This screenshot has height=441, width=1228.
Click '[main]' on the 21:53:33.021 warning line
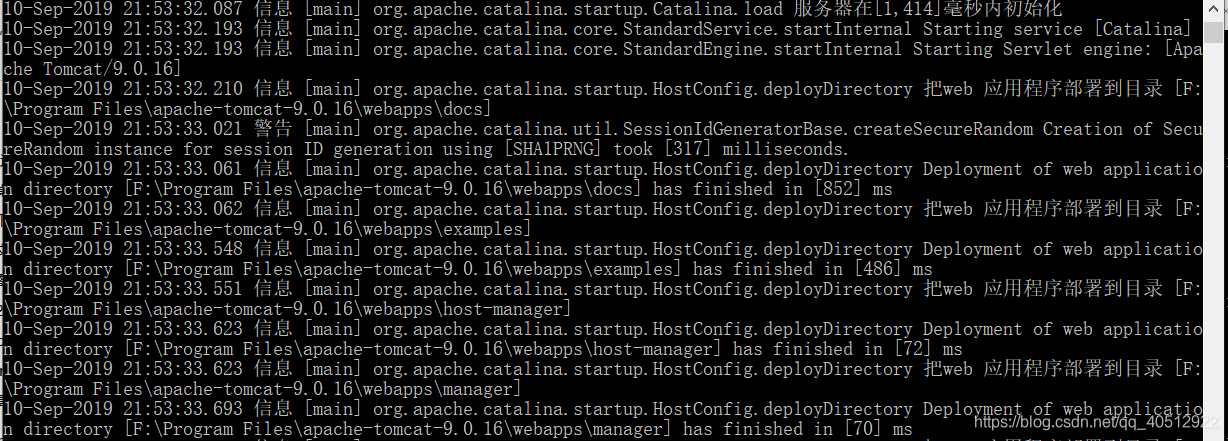pyautogui.click(x=332, y=129)
